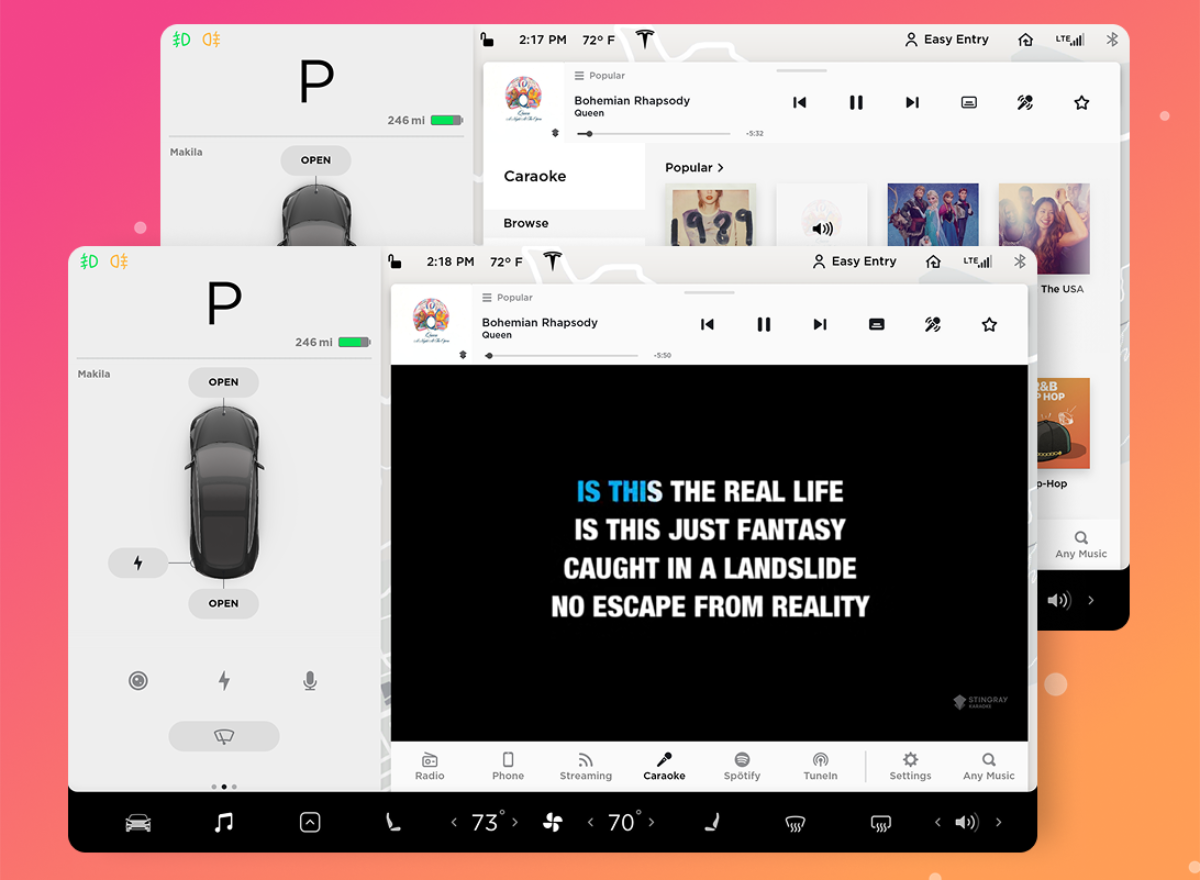Switch to the Streaming tab
Screen dimensions: 1200x880
point(586,766)
